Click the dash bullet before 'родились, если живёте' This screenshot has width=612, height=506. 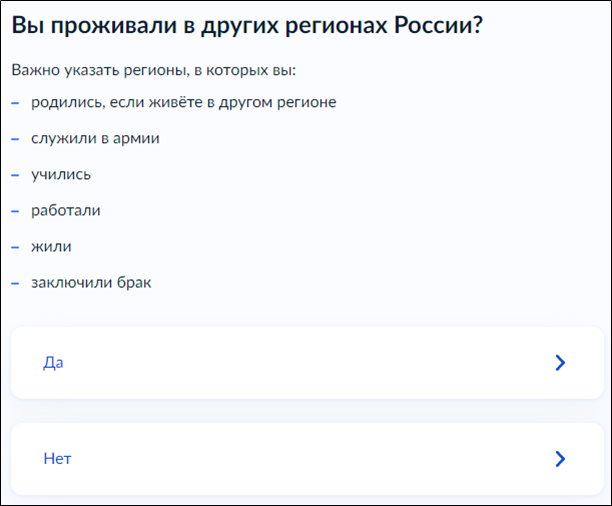point(16,103)
